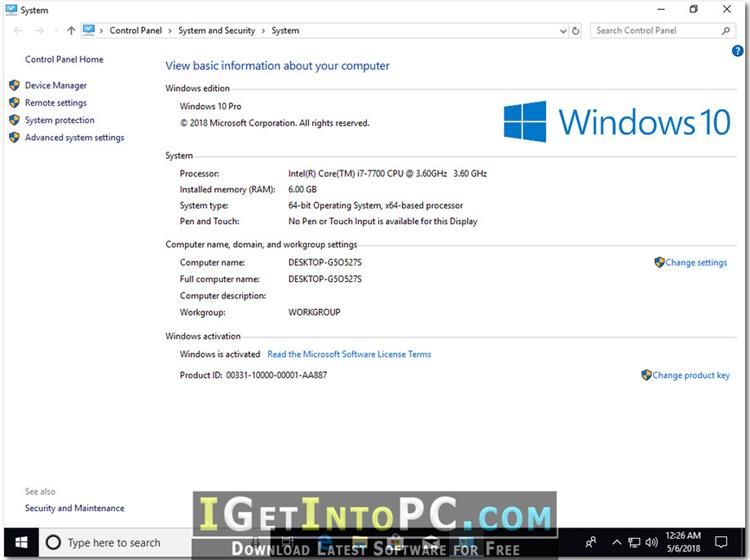Open Security and Maintenance link
Image resolution: width=750 pixels, height=560 pixels.
74,508
